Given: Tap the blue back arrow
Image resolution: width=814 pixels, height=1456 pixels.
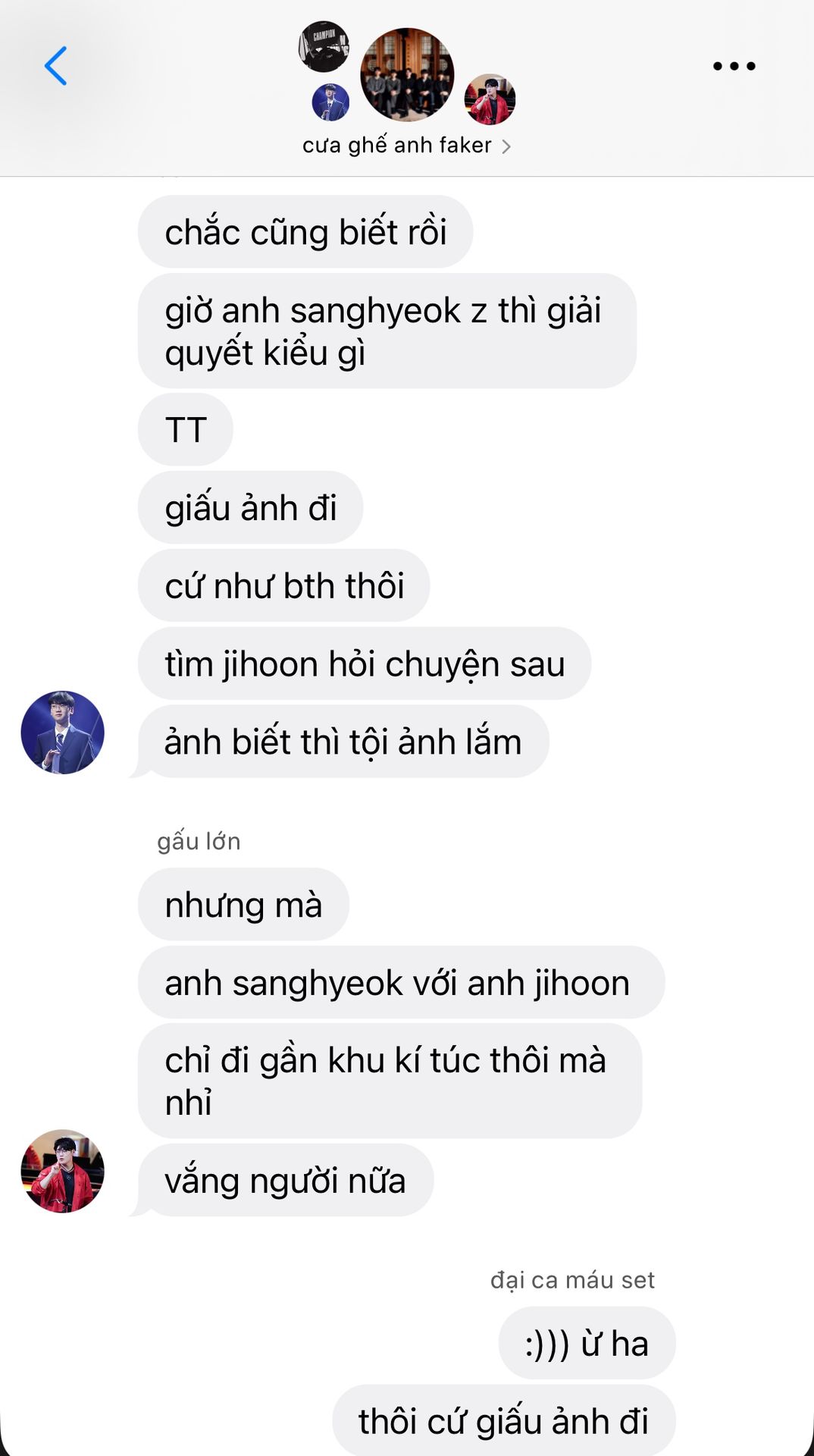Looking at the screenshot, I should click(55, 66).
